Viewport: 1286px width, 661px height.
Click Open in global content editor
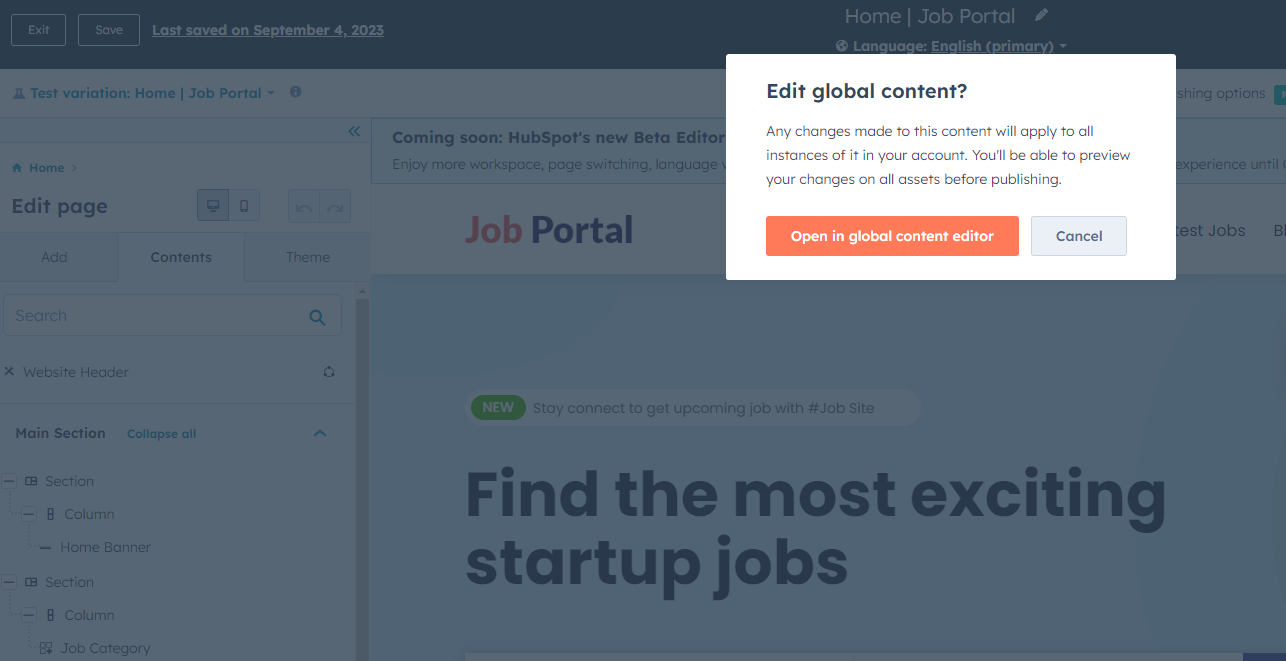click(892, 236)
